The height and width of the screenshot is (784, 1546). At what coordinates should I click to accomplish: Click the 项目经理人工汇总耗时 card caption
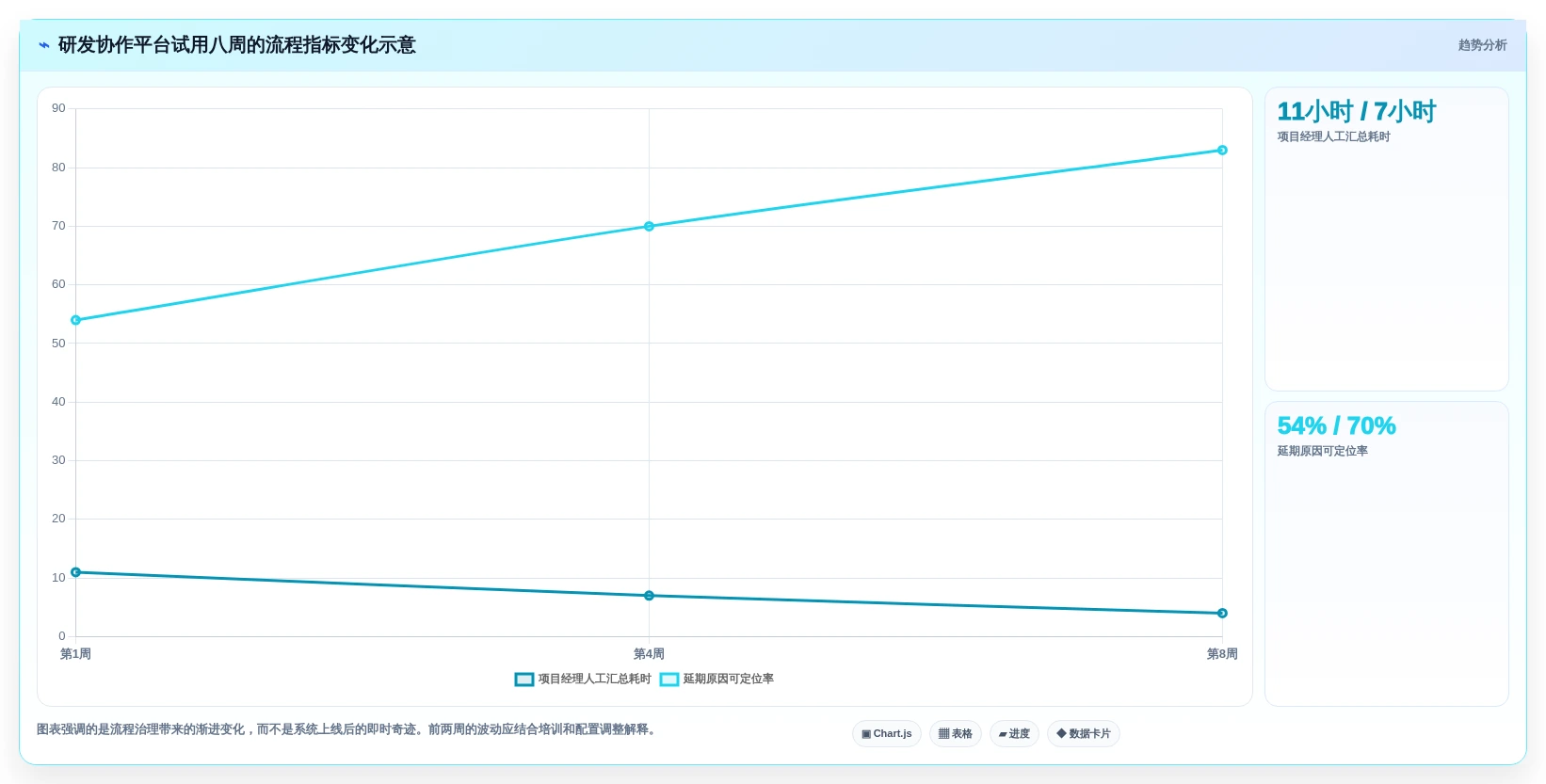click(x=1333, y=136)
